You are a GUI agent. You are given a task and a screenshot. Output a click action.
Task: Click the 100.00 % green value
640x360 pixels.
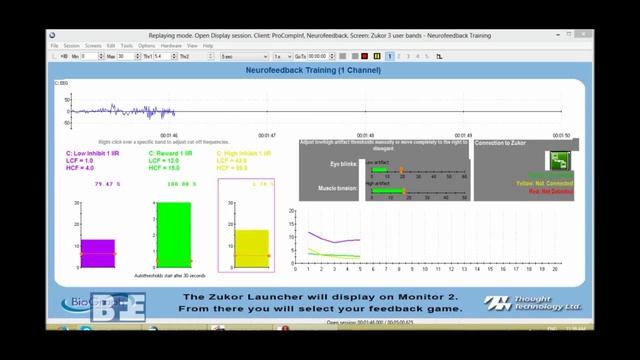coord(182,184)
